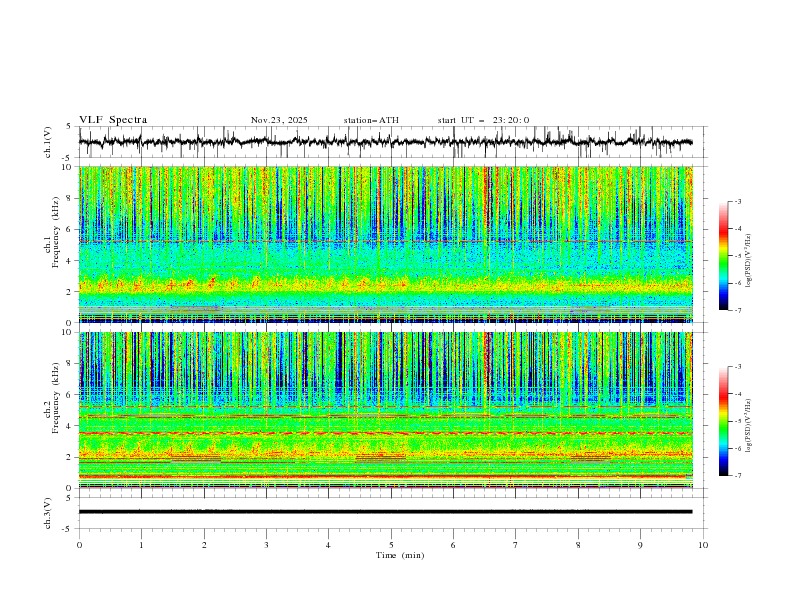The image size is (792, 612).
Task: Click the "VLF Spectra" title text
Action: (x=113, y=120)
